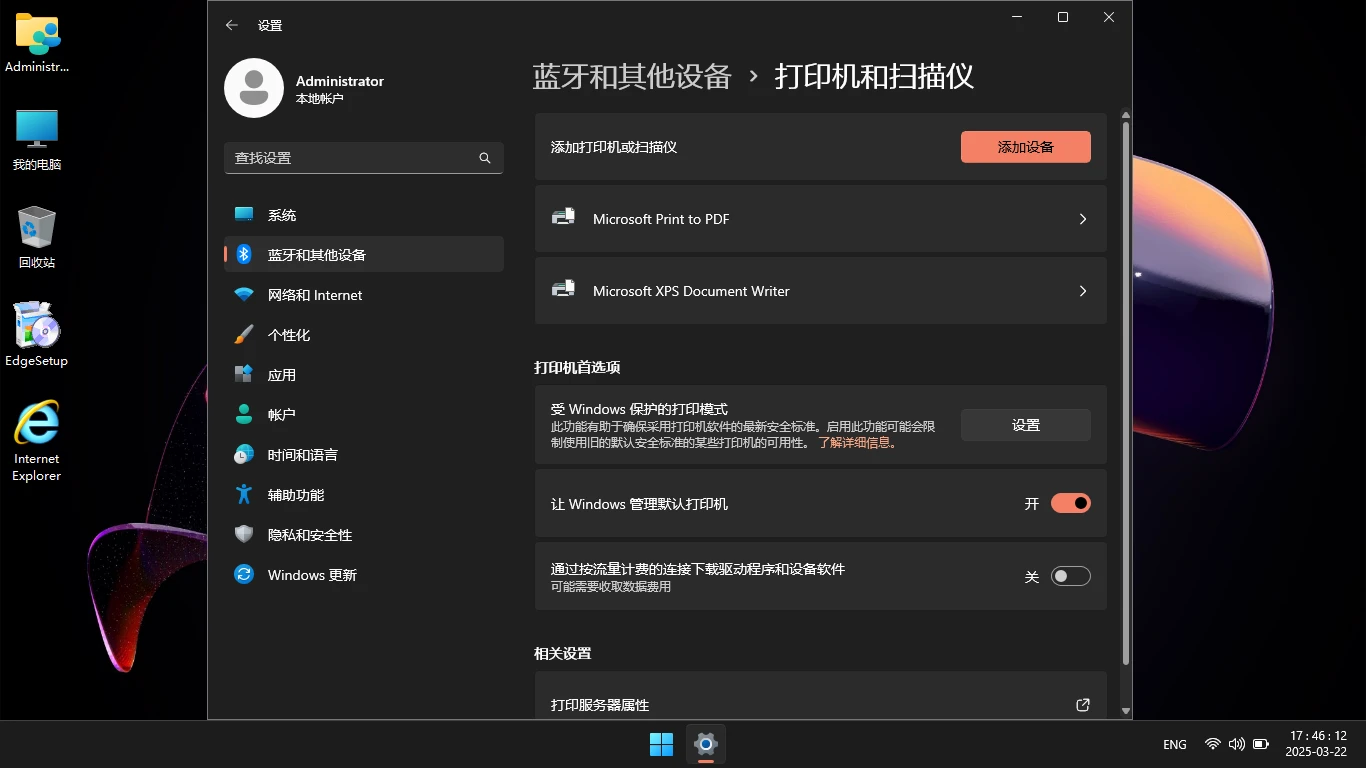This screenshot has width=1366, height=768.
Task: Click the 个性化 paintbrush icon
Action: [x=244, y=335]
